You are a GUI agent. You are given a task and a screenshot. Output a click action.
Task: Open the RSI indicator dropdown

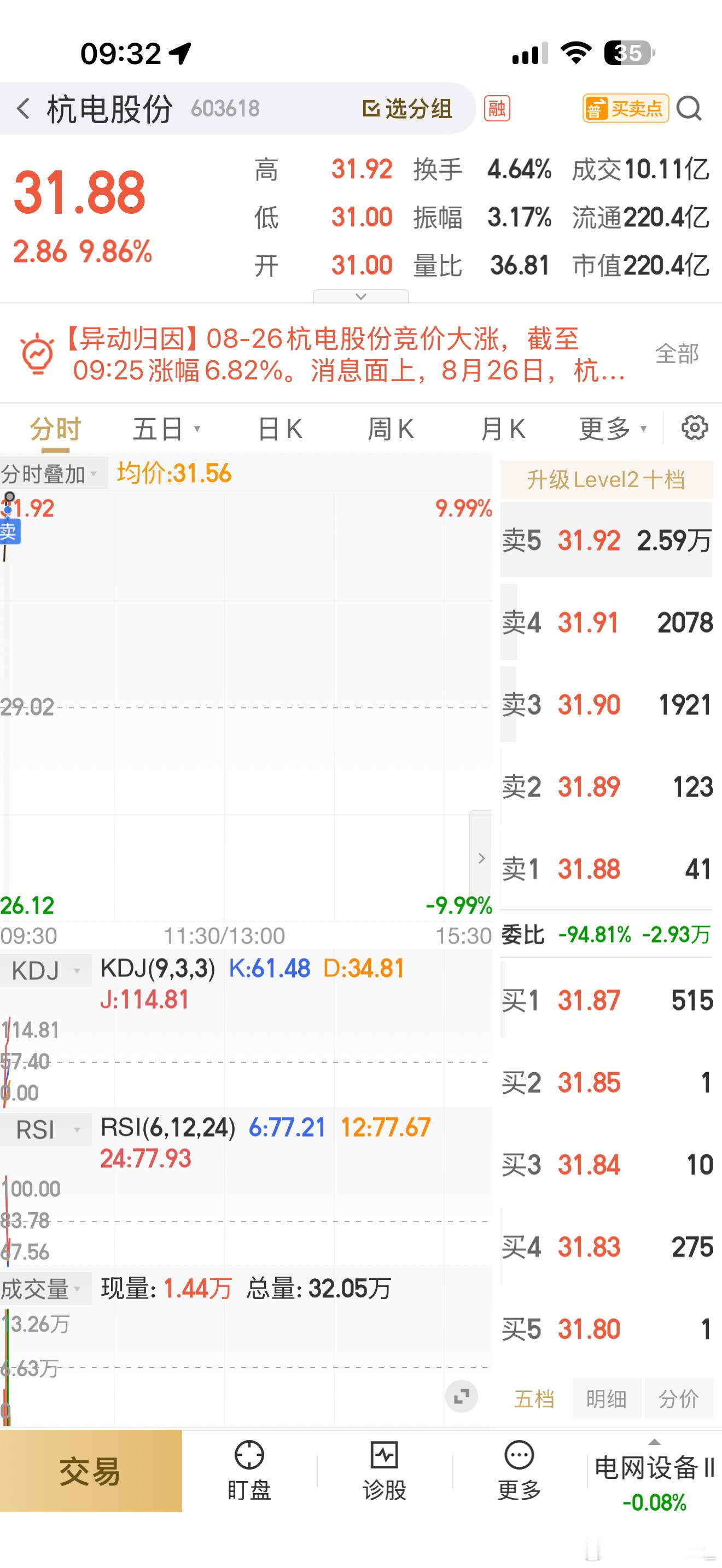[45, 1130]
